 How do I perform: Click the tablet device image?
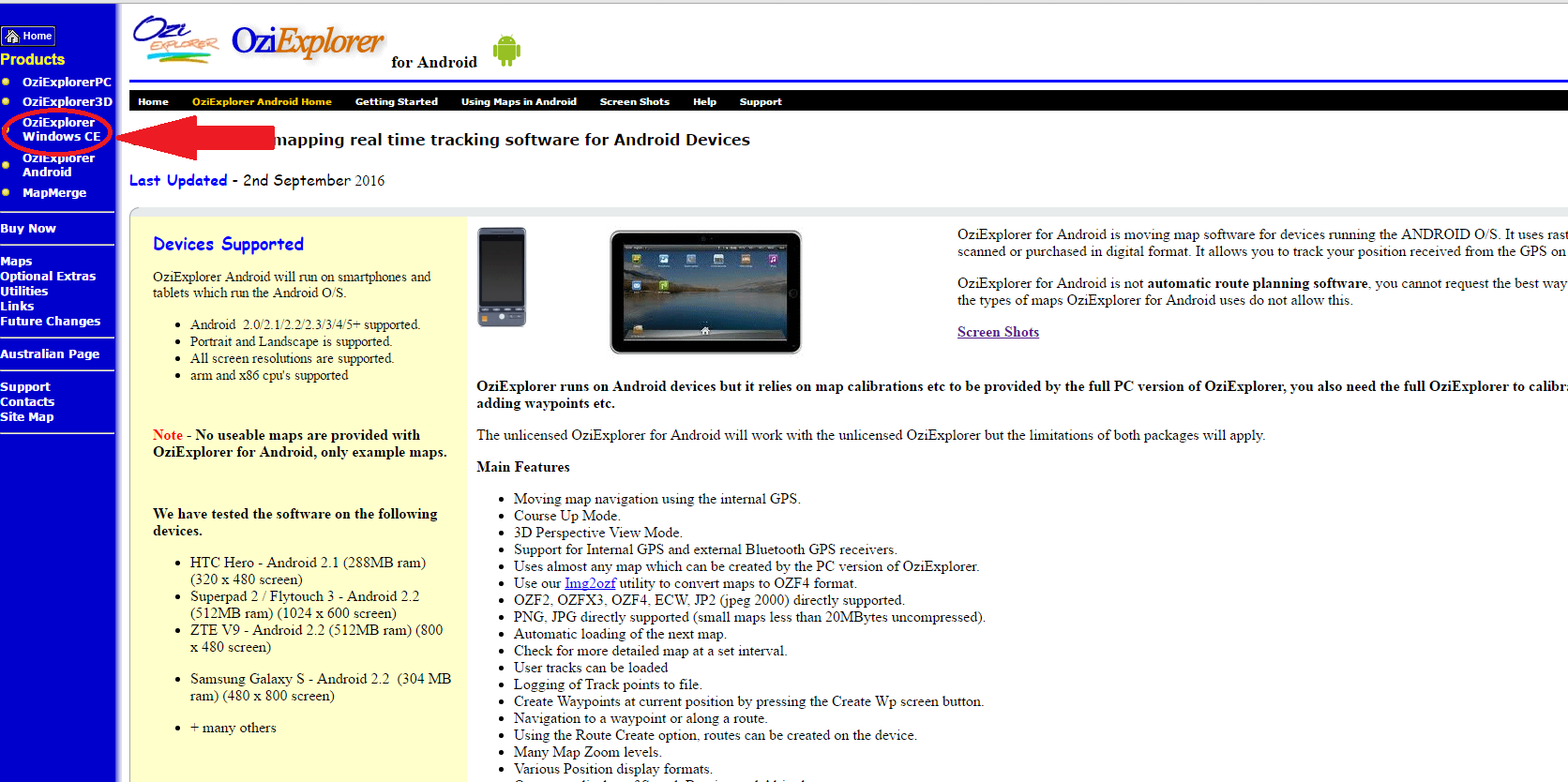(705, 292)
